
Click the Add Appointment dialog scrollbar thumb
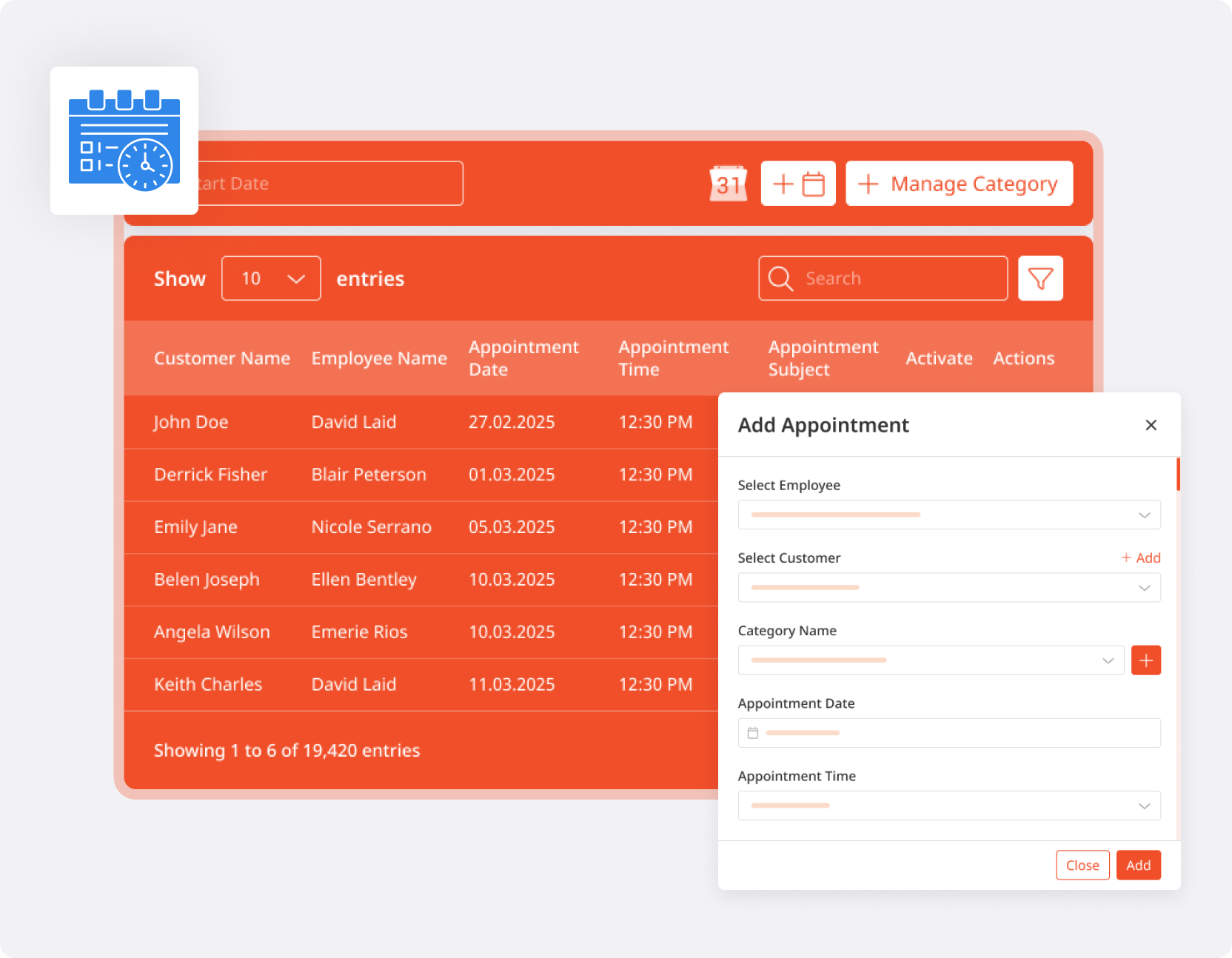pos(1178,474)
